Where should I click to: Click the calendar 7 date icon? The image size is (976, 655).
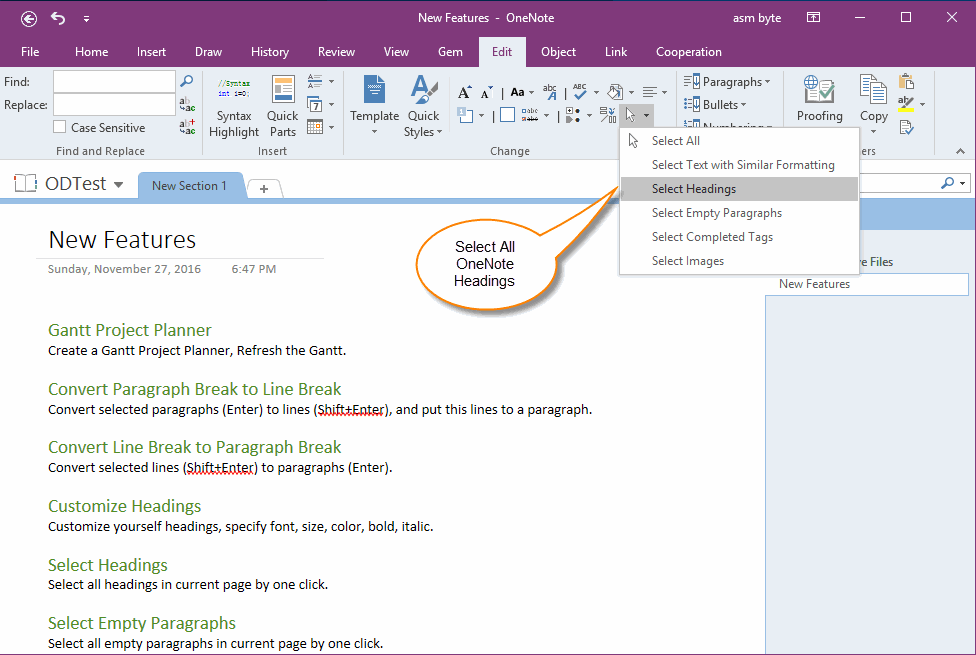click(x=315, y=104)
